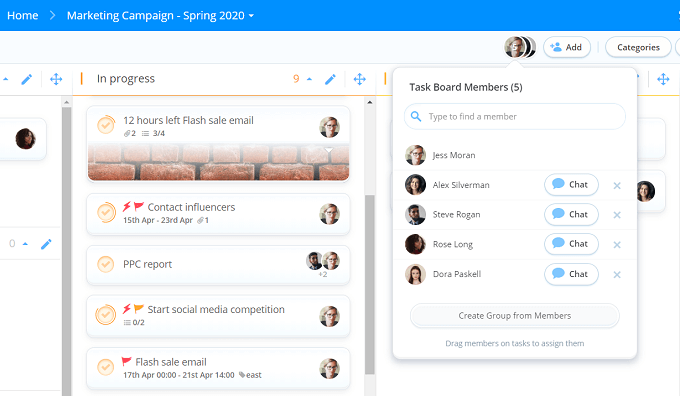This screenshot has height=396, width=680.
Task: Open Marketing Campaign - Spring 2020 dropdown
Action: (x=160, y=16)
